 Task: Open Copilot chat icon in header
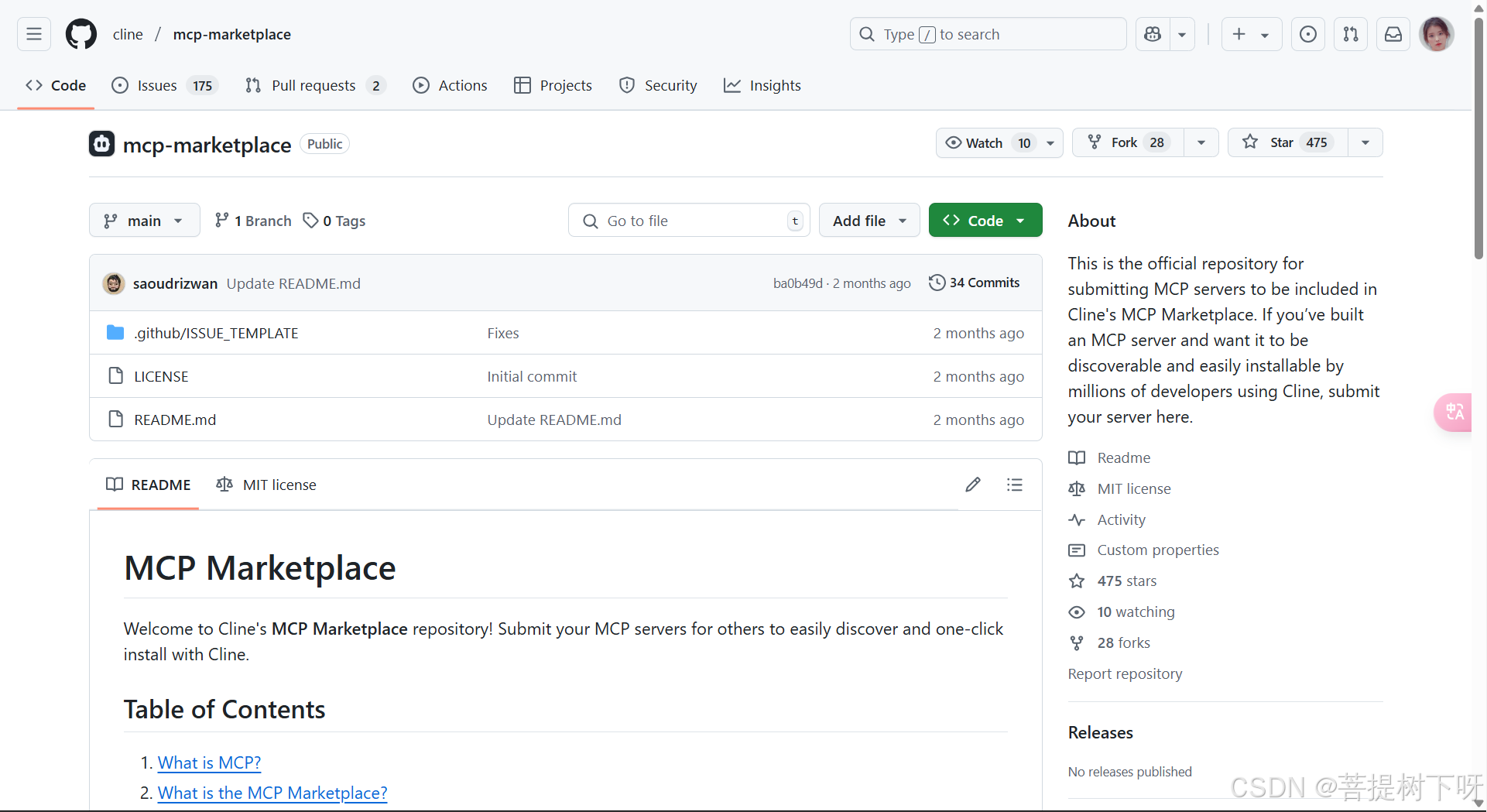click(1153, 34)
